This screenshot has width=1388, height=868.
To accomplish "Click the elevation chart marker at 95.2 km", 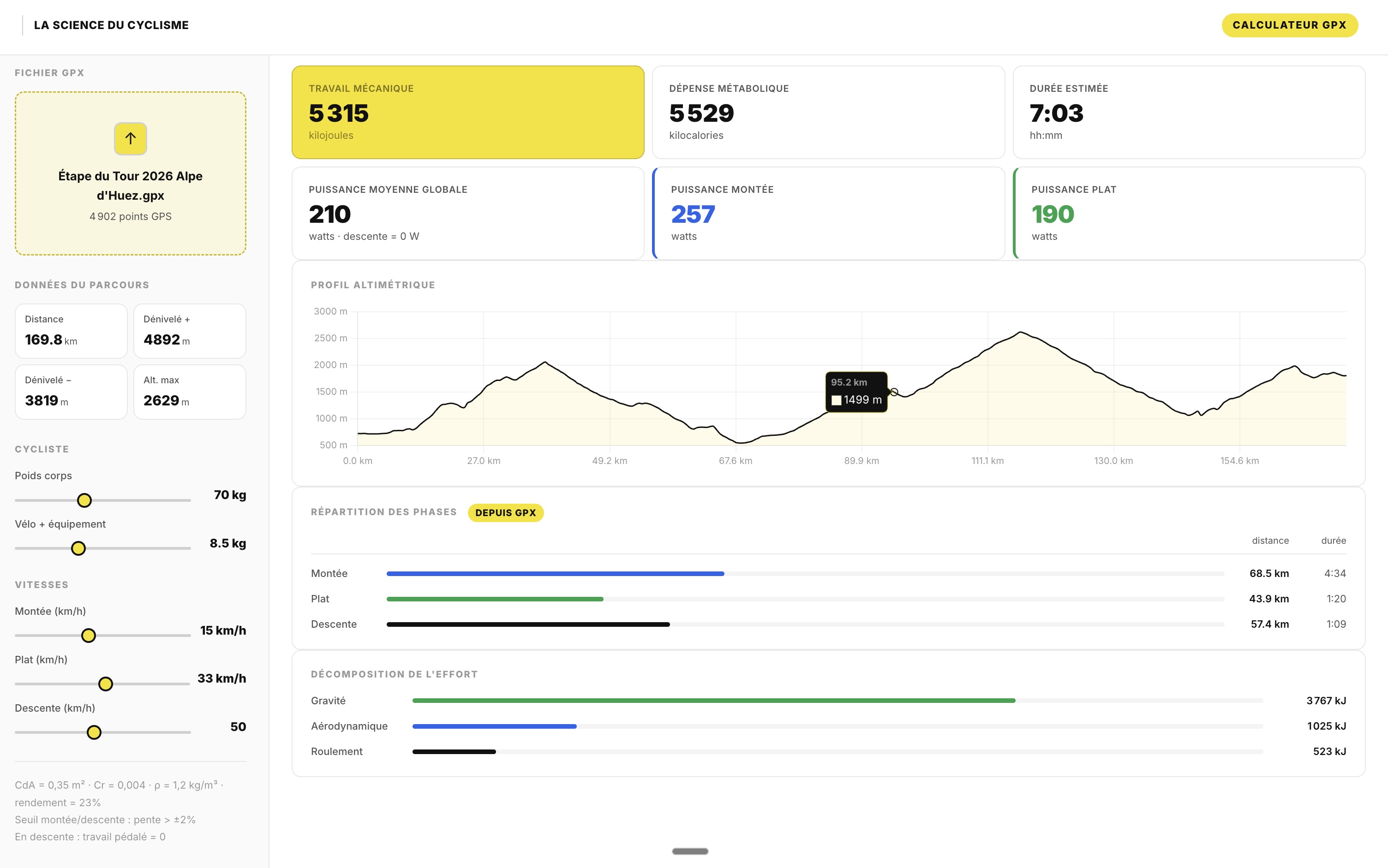I will [894, 392].
